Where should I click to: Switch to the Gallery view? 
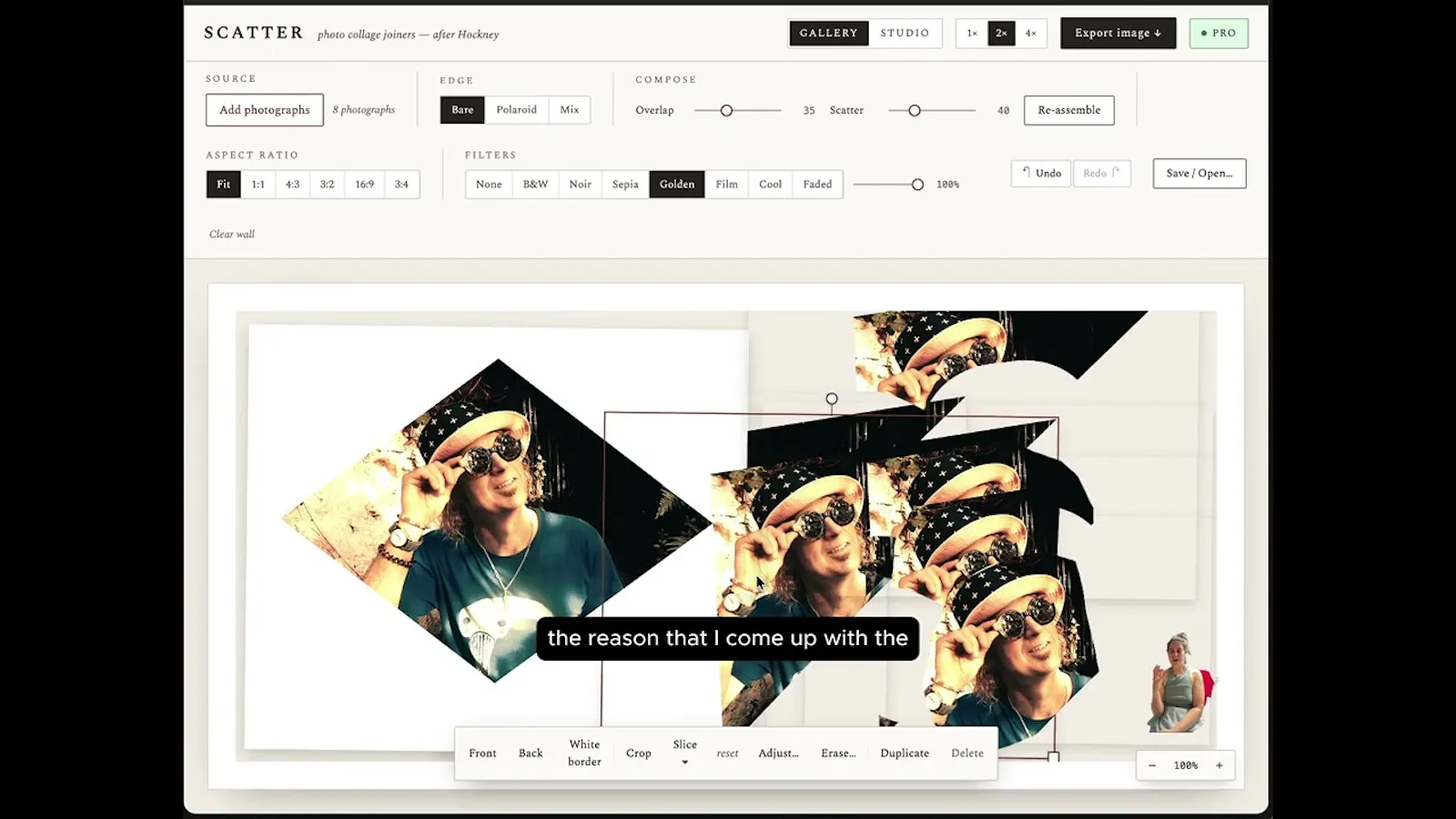(x=828, y=33)
